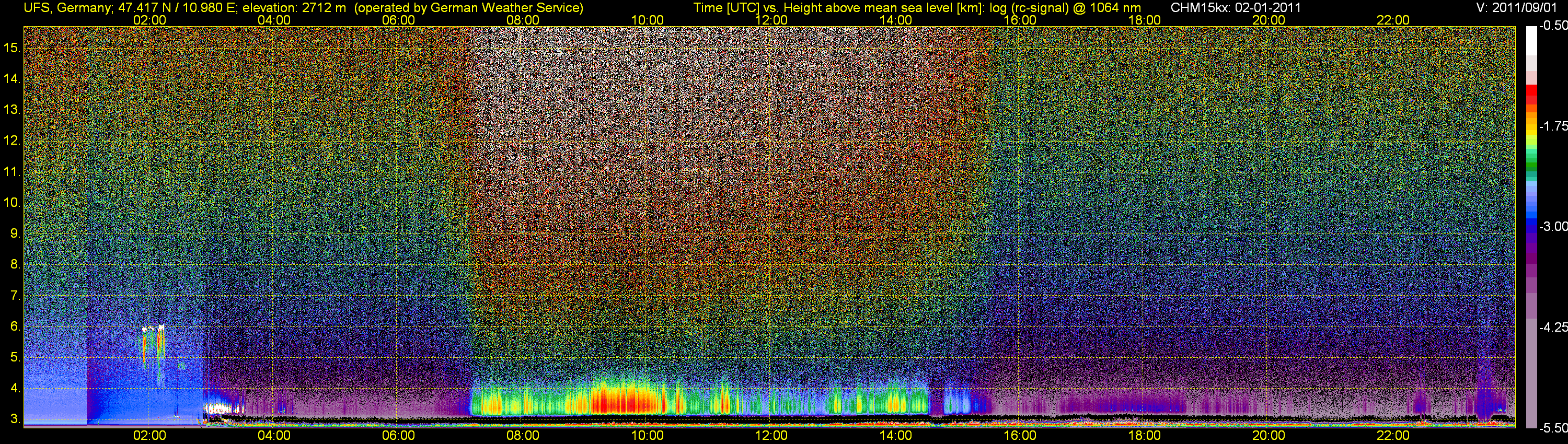Click the '18:00' label on the upper time axis
The width and height of the screenshot is (1568, 444).
(x=1144, y=20)
